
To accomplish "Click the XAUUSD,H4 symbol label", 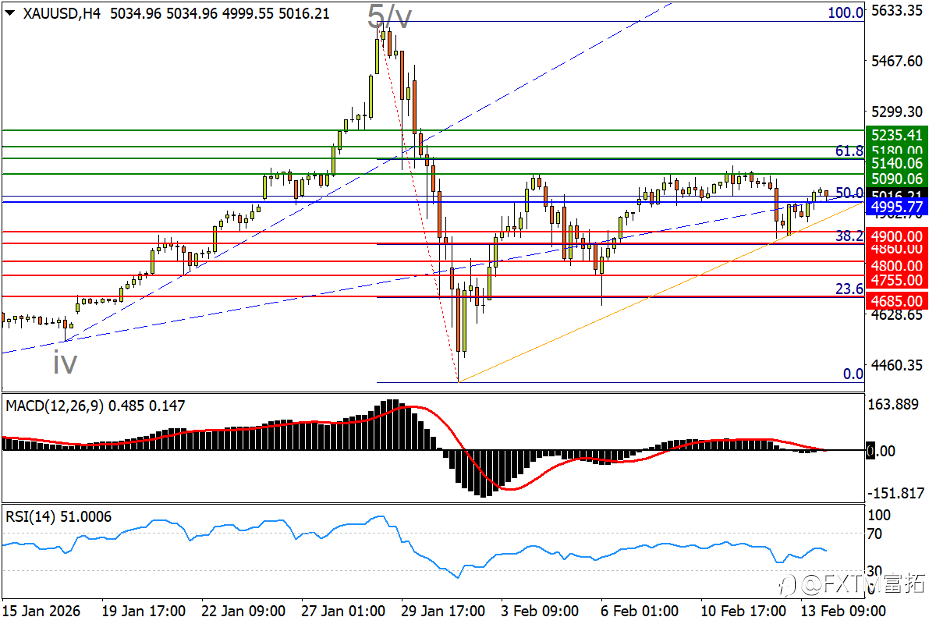I will 61,13.
